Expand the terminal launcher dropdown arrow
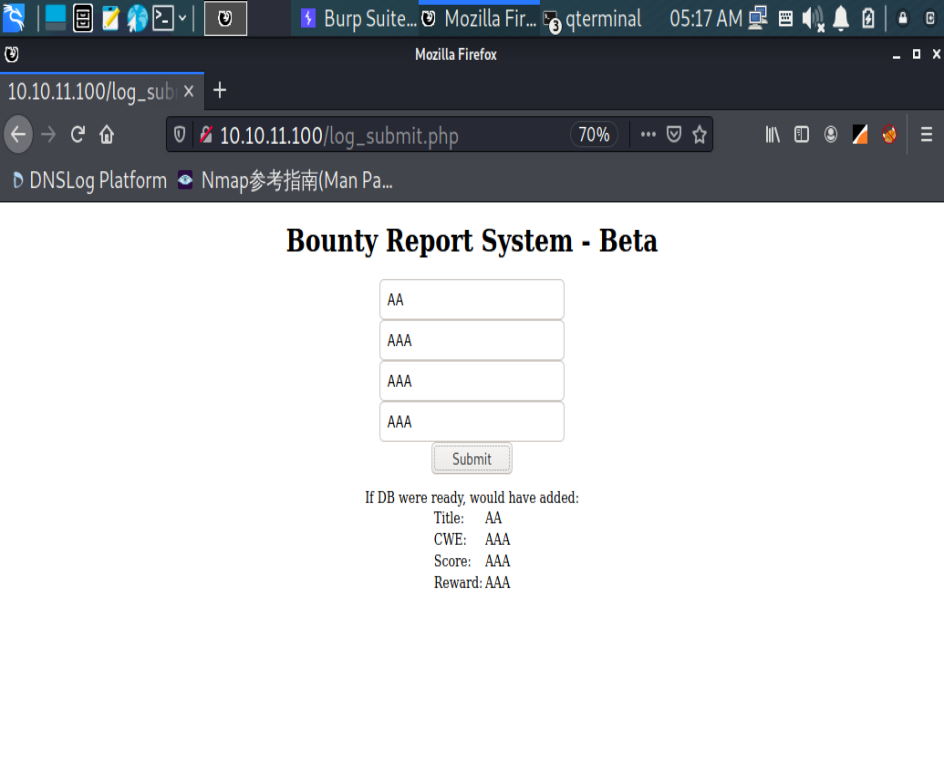Image resolution: width=944 pixels, height=776 pixels. [x=182, y=18]
